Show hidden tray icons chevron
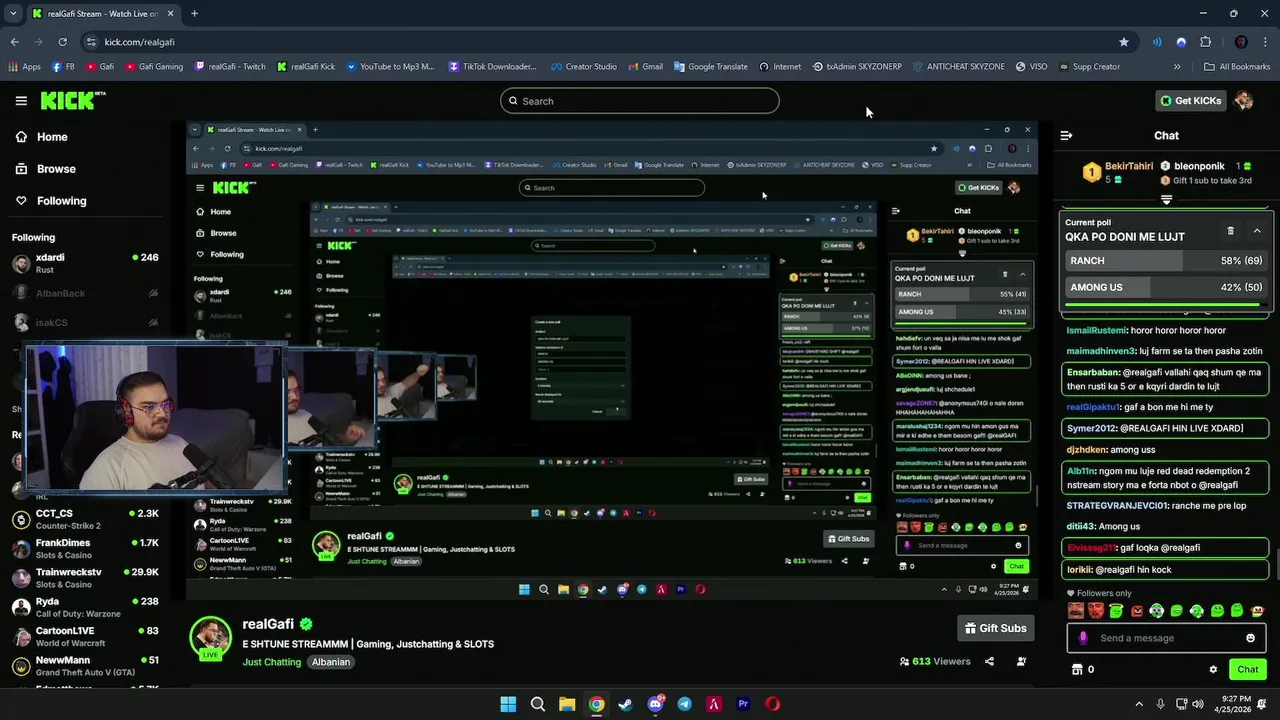Image resolution: width=1280 pixels, height=720 pixels. click(1138, 704)
